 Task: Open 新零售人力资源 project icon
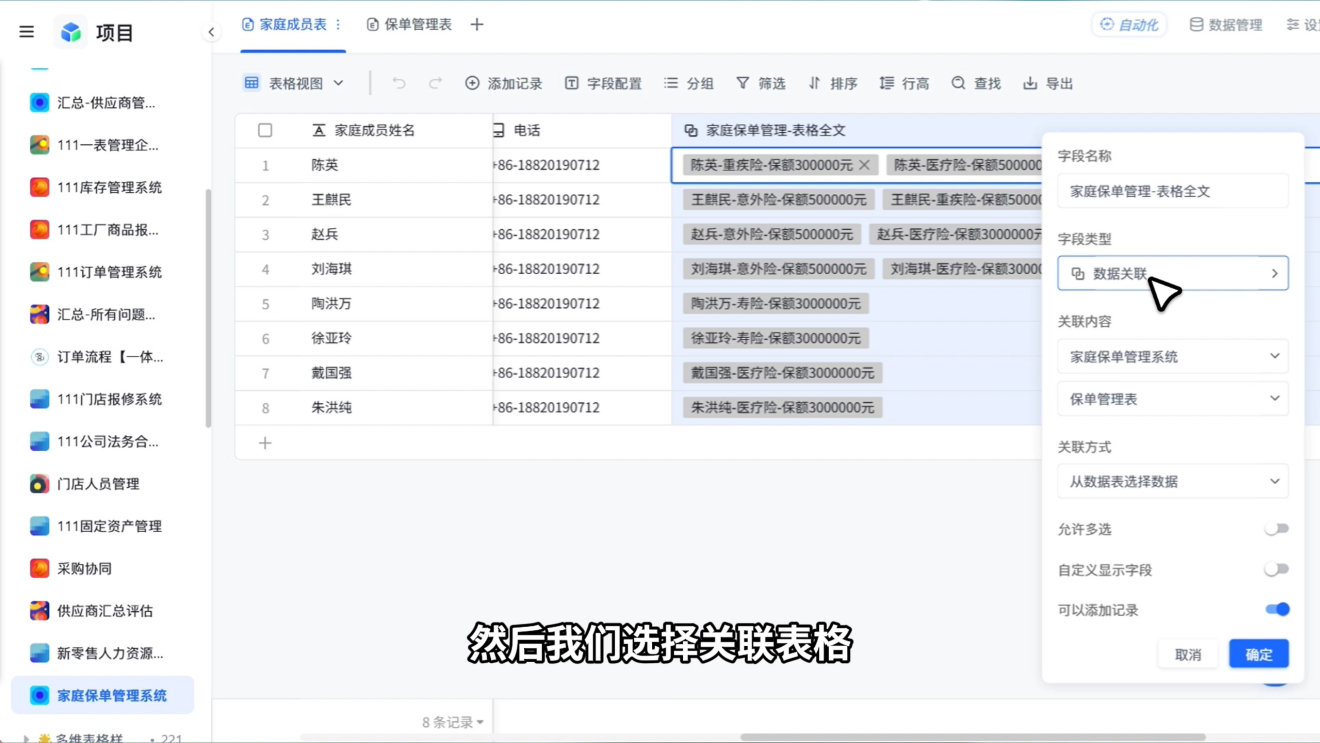[40, 653]
